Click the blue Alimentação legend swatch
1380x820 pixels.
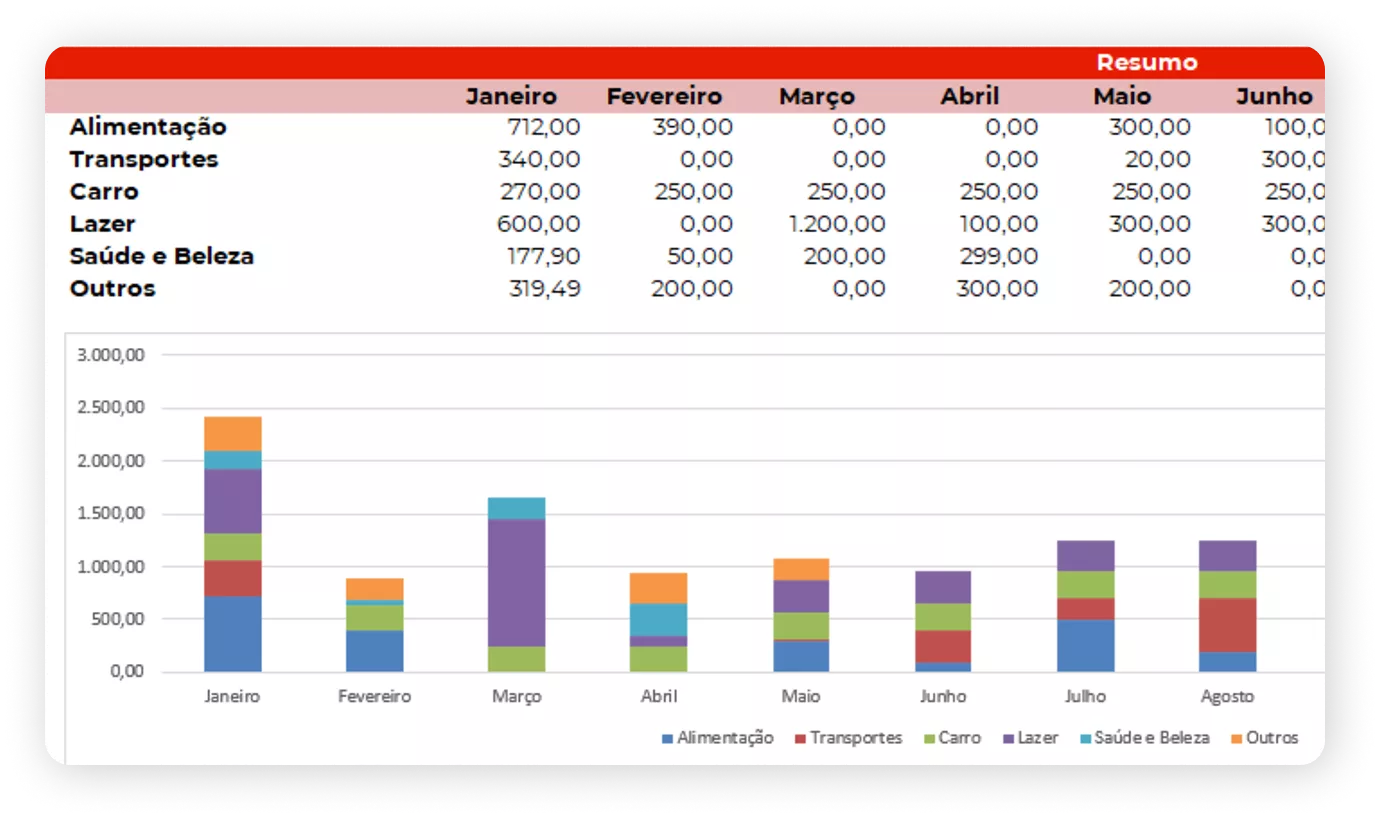(667, 739)
